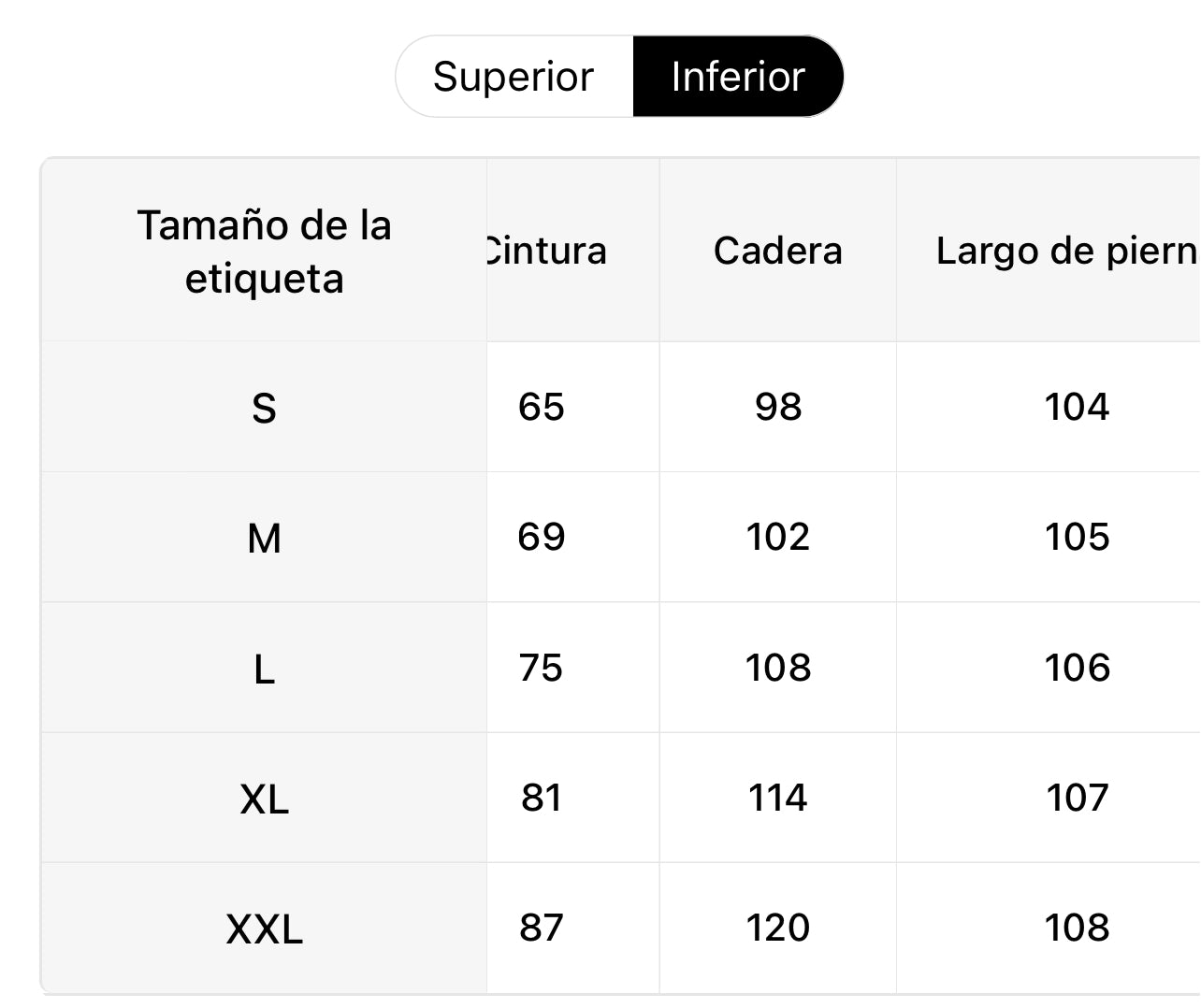Image resolution: width=1201 pixels, height=1008 pixels.
Task: Click hip value 98 in S row
Action: pos(778,407)
